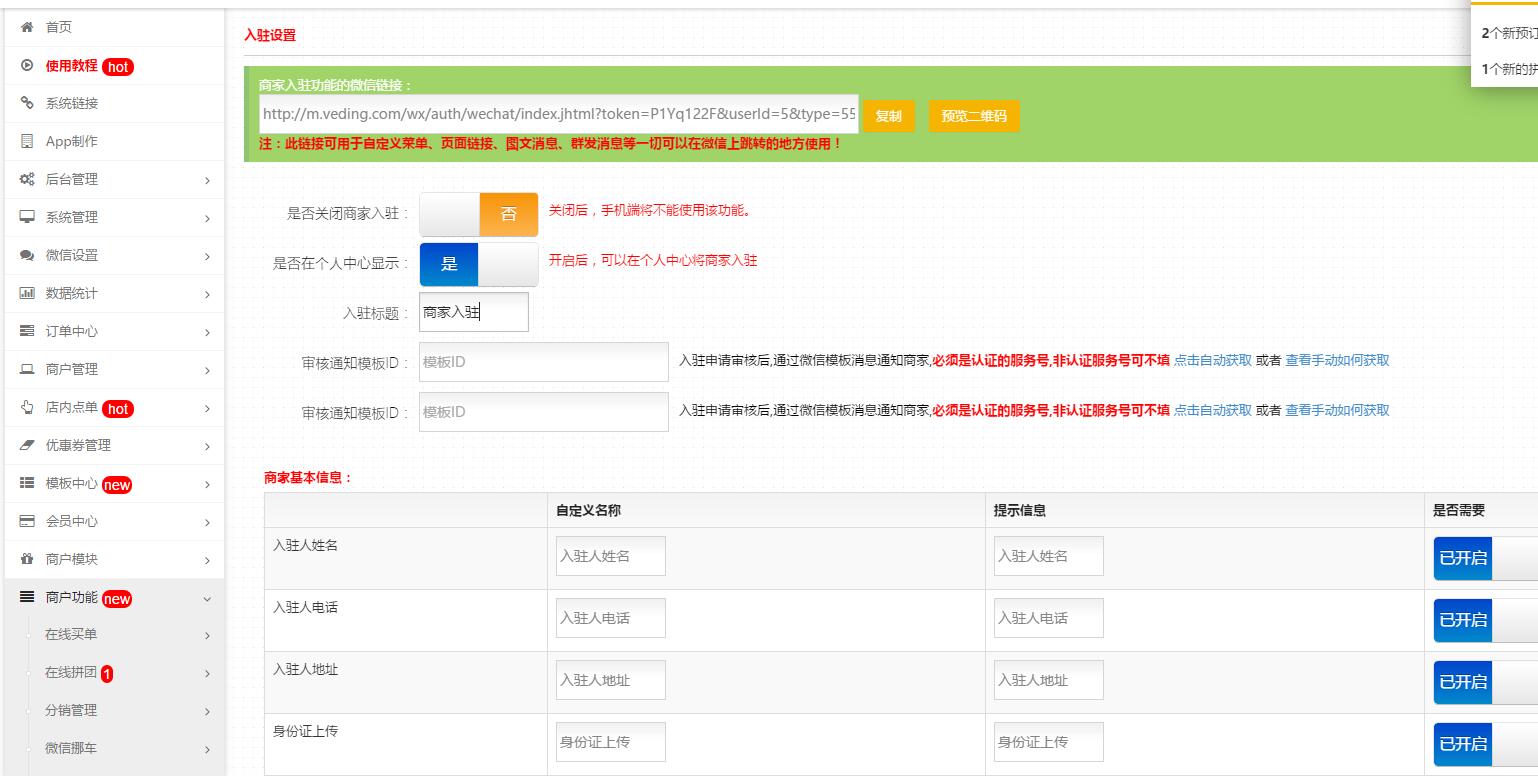Click the laptop icon beside 商户管理
The width and height of the screenshot is (1538, 776).
27,369
